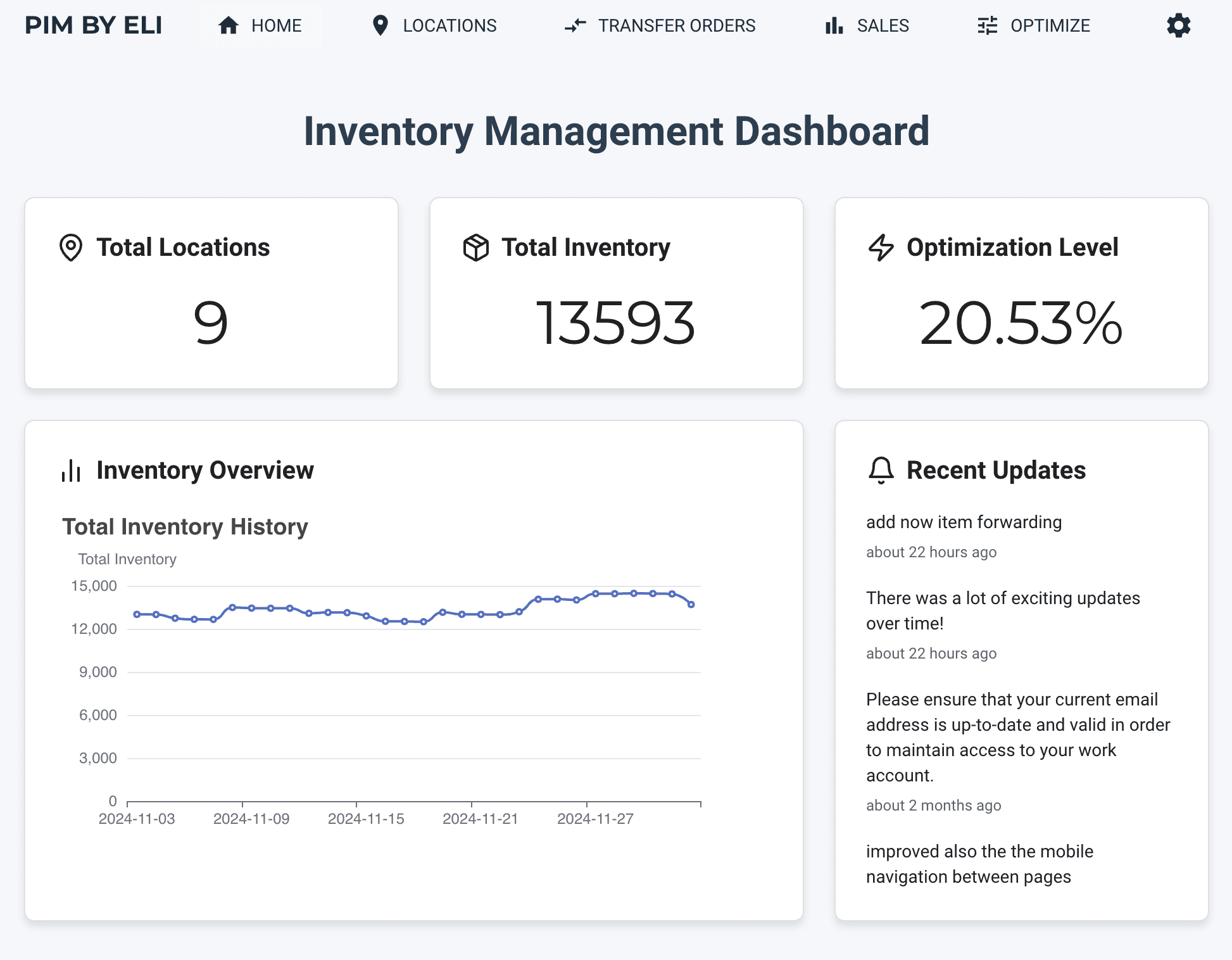Click the Optimization Level card title
The height and width of the screenshot is (960, 1232).
1012,248
